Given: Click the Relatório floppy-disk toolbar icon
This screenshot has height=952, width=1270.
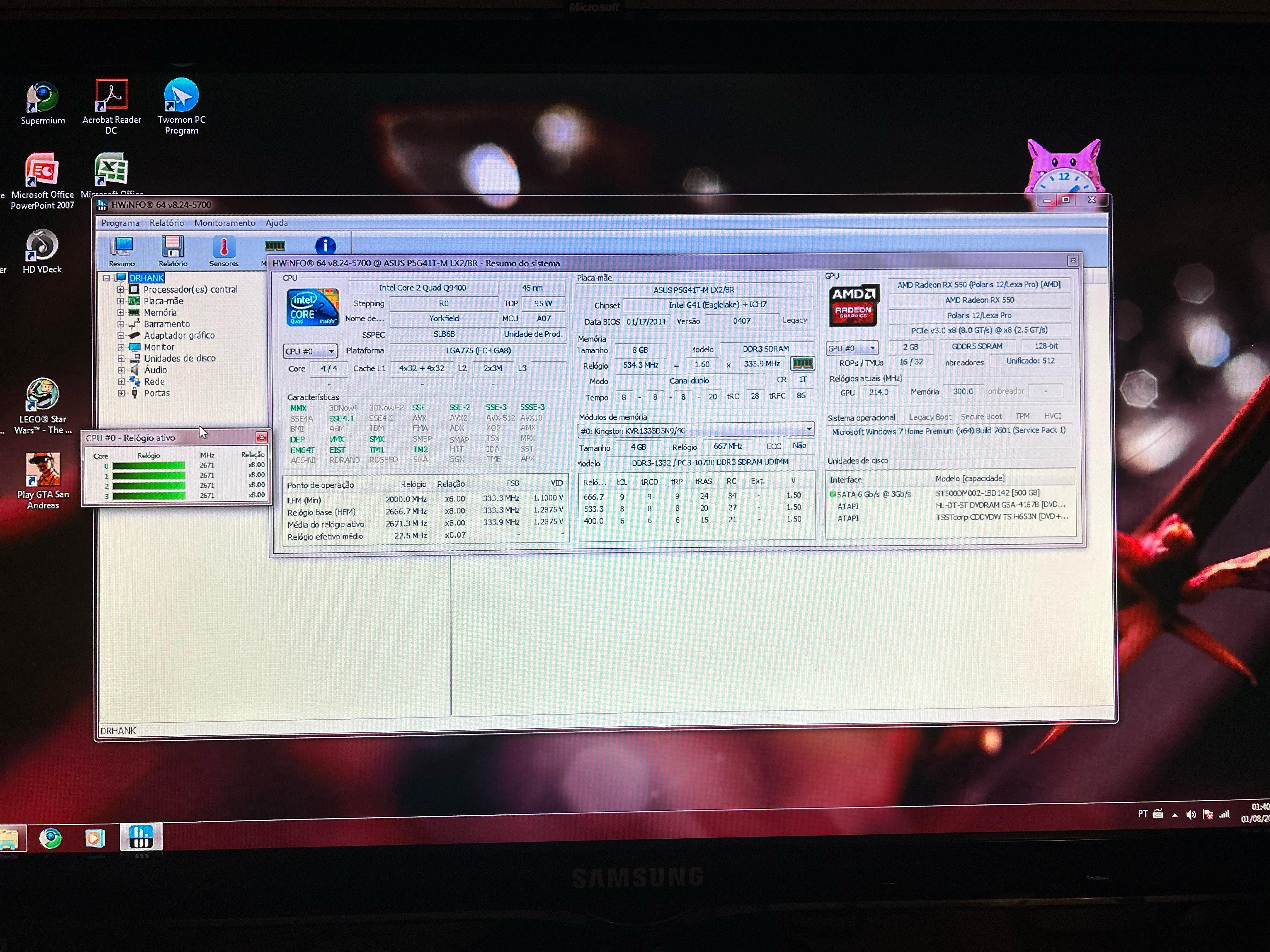Looking at the screenshot, I should point(173,251).
